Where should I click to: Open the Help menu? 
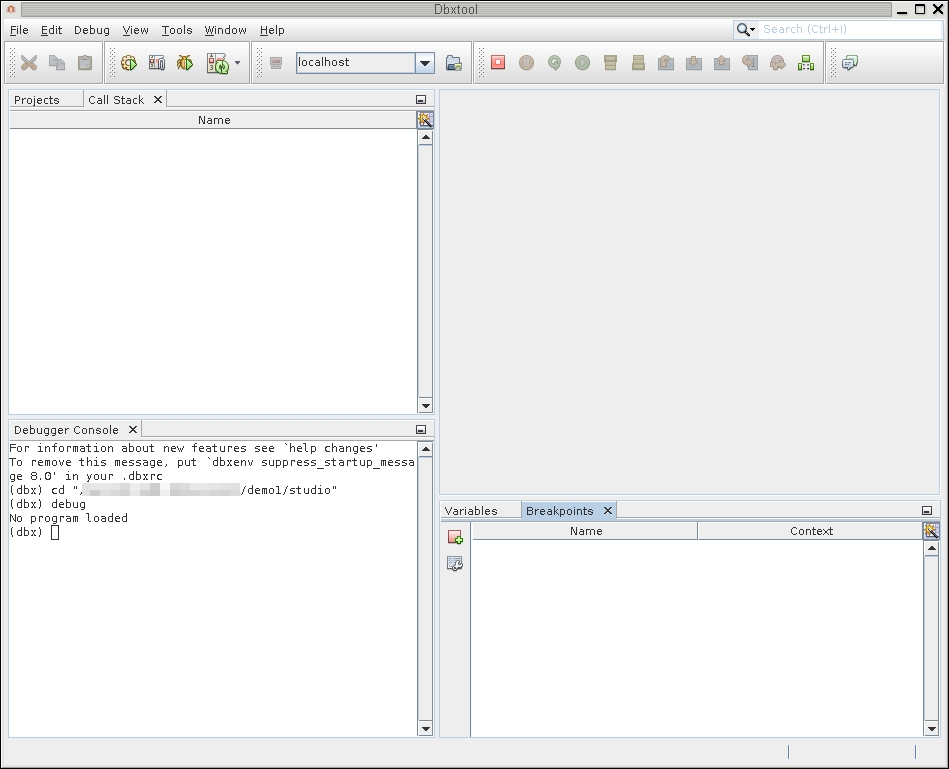point(272,30)
